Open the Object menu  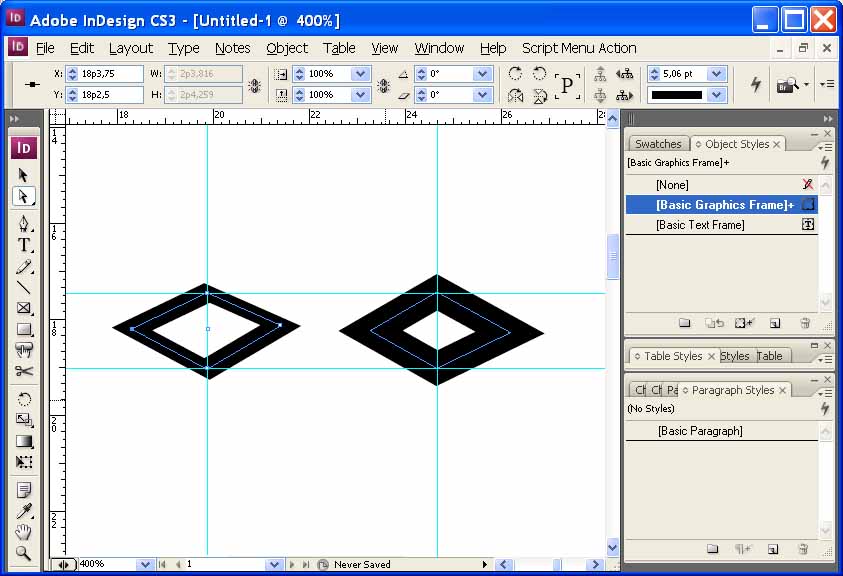[x=287, y=48]
